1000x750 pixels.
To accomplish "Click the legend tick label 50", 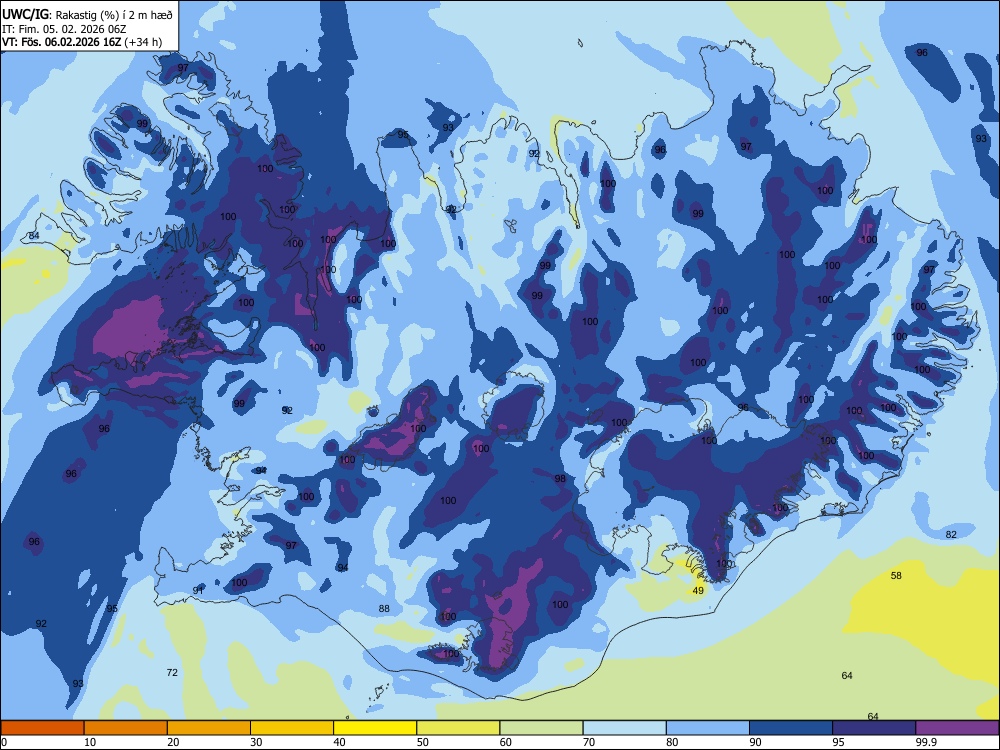I will point(422,742).
